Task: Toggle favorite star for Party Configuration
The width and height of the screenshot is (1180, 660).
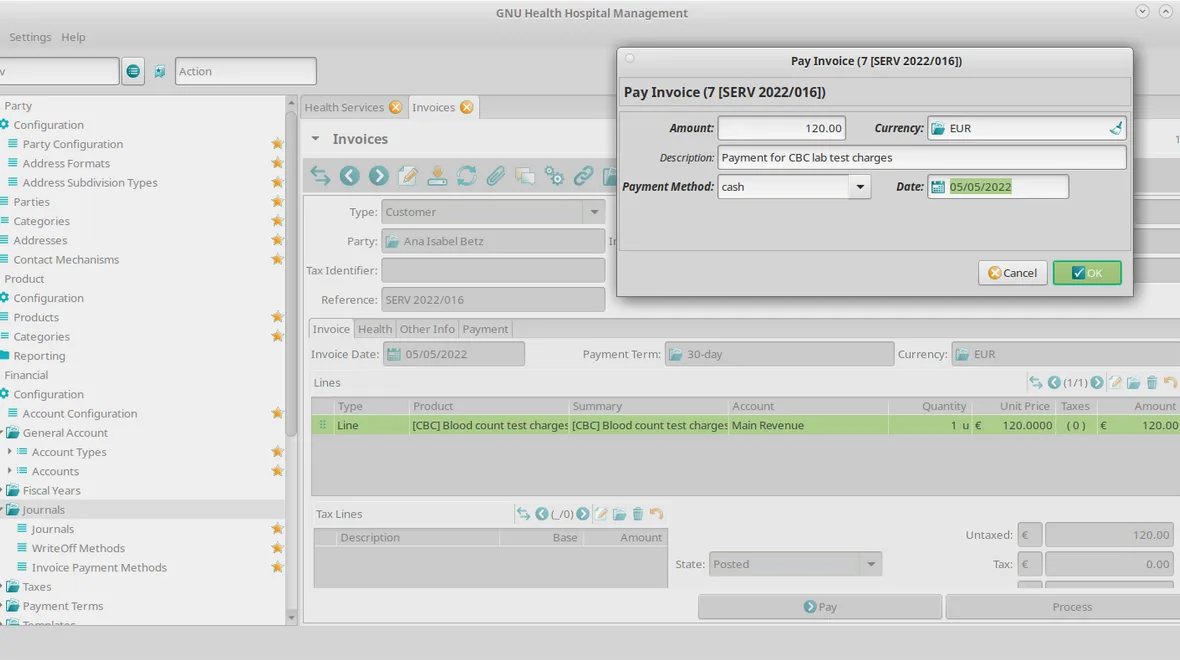Action: [x=277, y=144]
